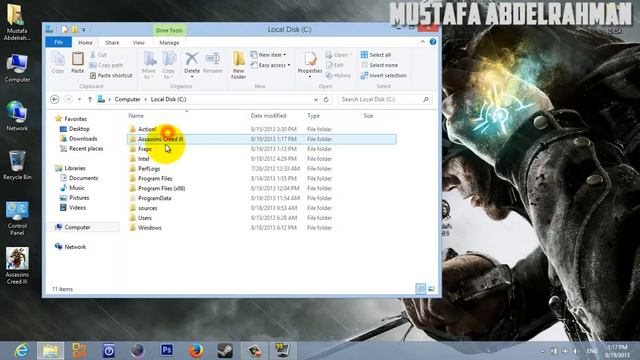Open Steam from taskbar

[x=225, y=351]
